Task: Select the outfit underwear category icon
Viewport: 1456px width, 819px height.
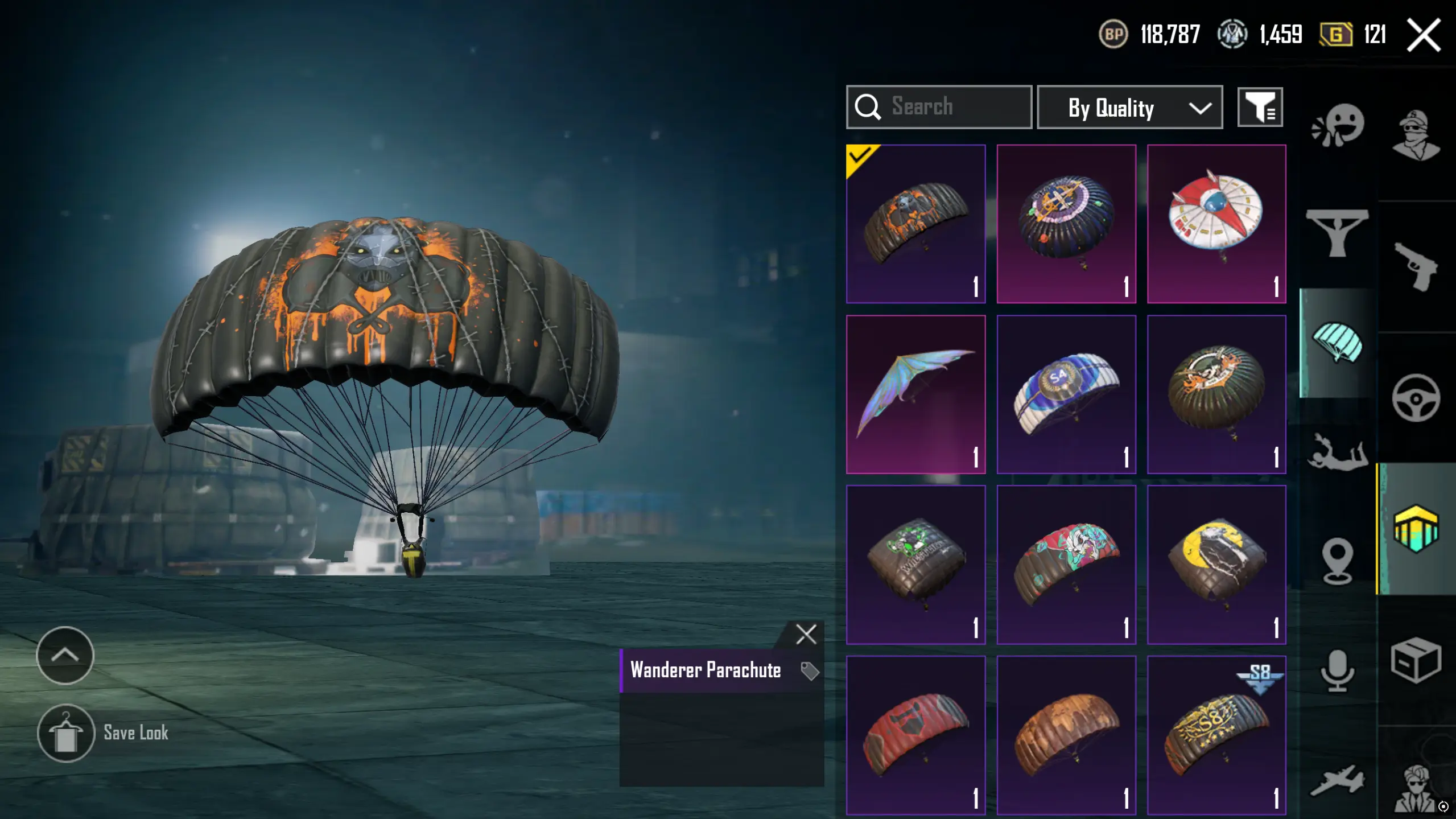Action: (x=1337, y=232)
